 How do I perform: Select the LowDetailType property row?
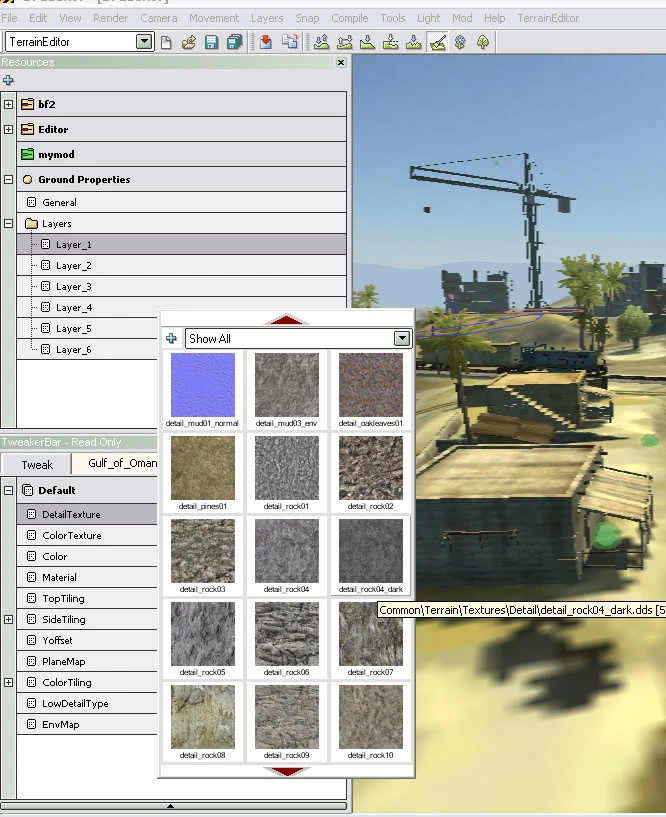pyautogui.click(x=87, y=703)
